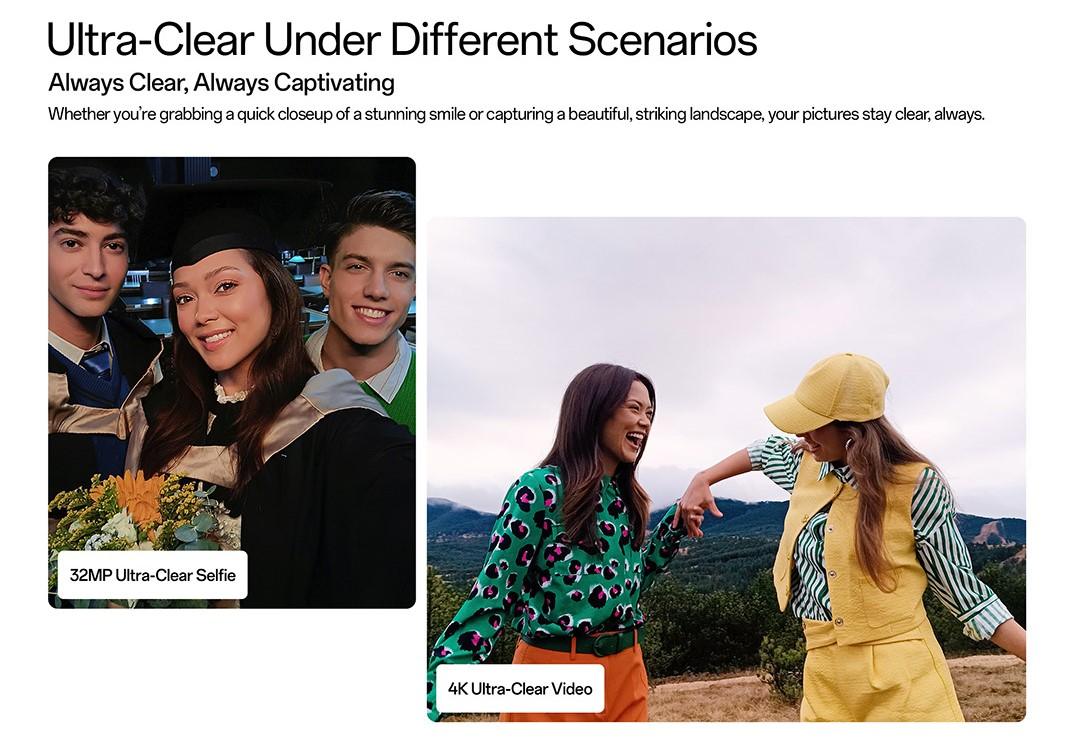Click the Always Clear, Always Captivating subheading
The image size is (1075, 742).
(x=221, y=83)
